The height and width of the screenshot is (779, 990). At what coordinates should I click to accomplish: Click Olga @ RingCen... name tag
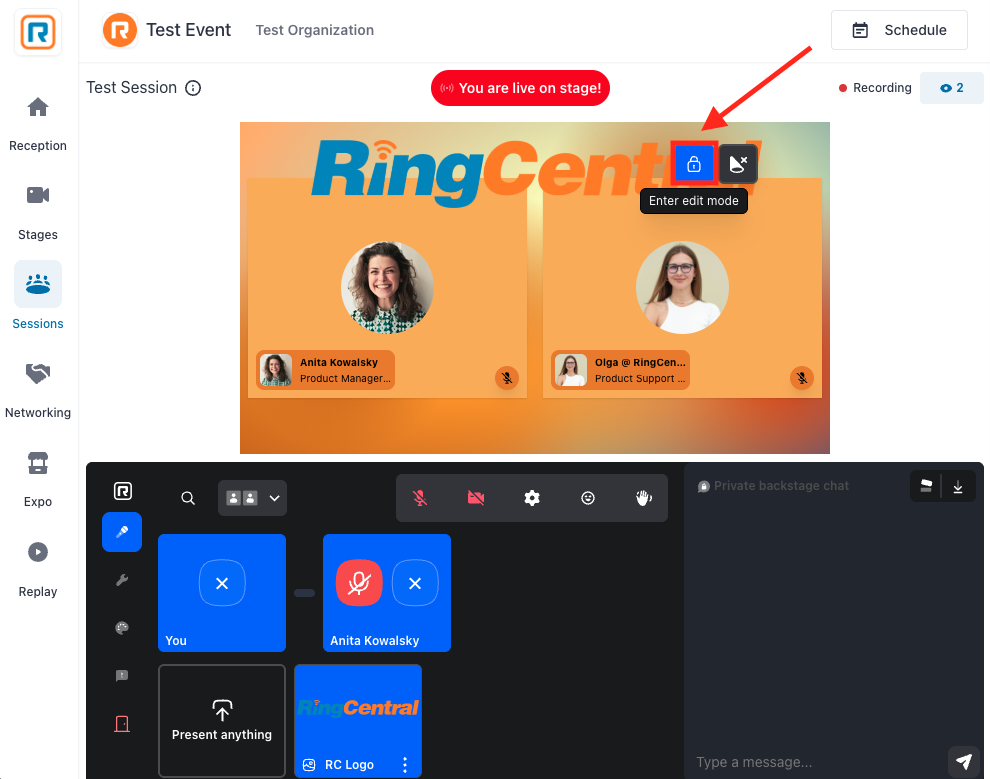620,370
